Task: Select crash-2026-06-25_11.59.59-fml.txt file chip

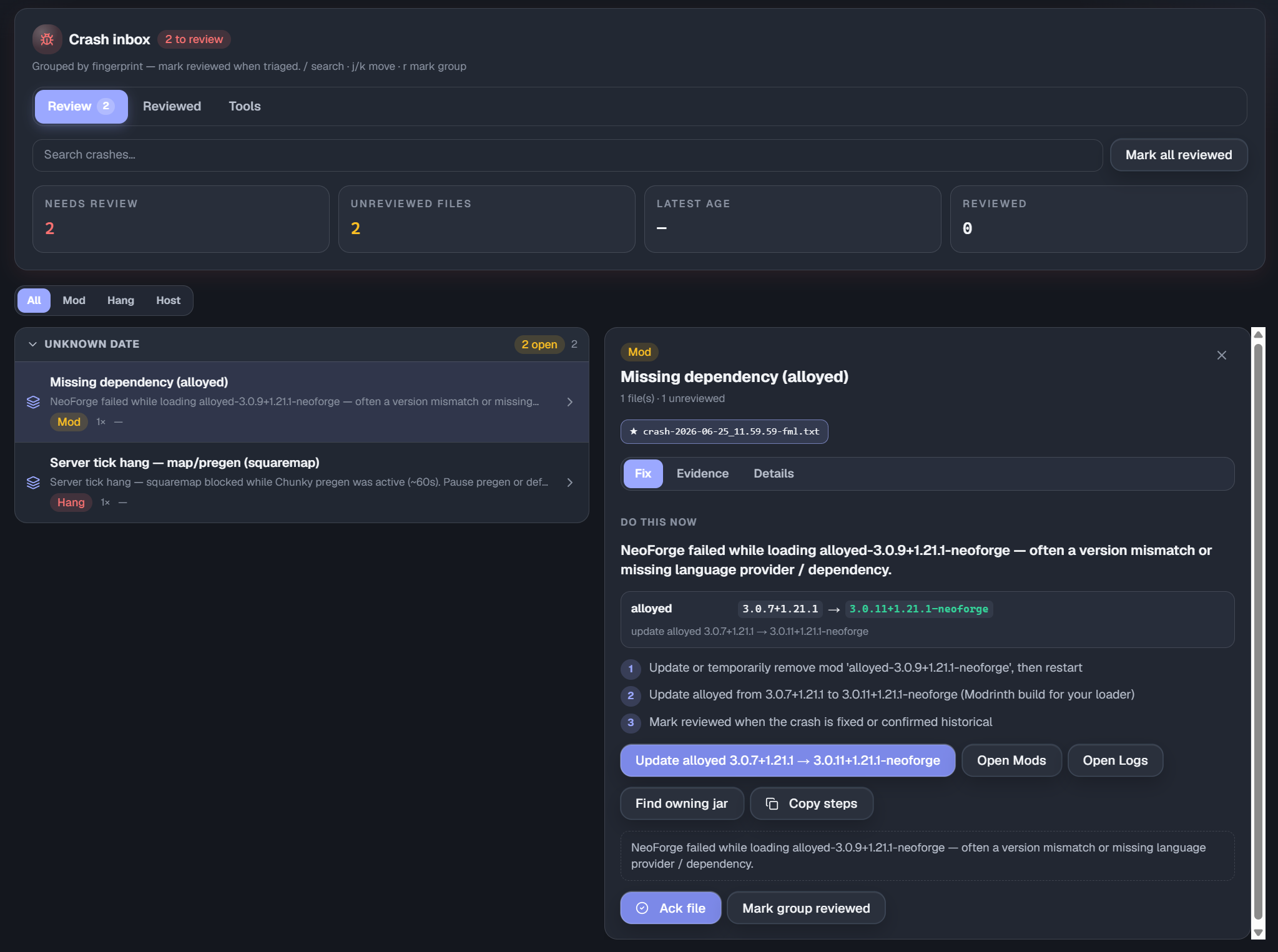Action: 724,431
